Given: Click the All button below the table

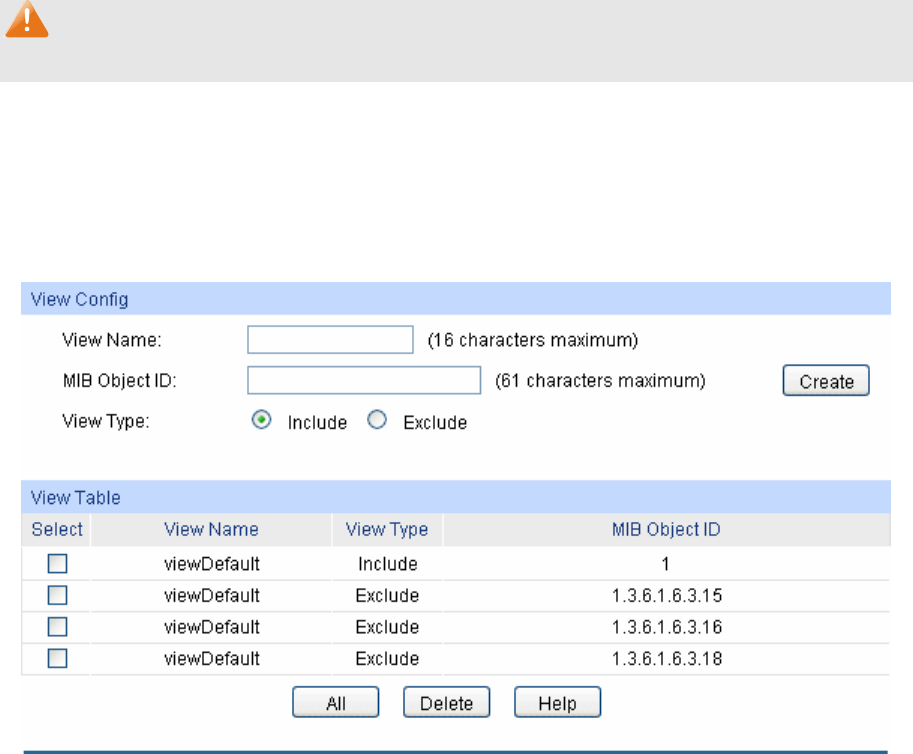Looking at the screenshot, I should click(x=335, y=703).
